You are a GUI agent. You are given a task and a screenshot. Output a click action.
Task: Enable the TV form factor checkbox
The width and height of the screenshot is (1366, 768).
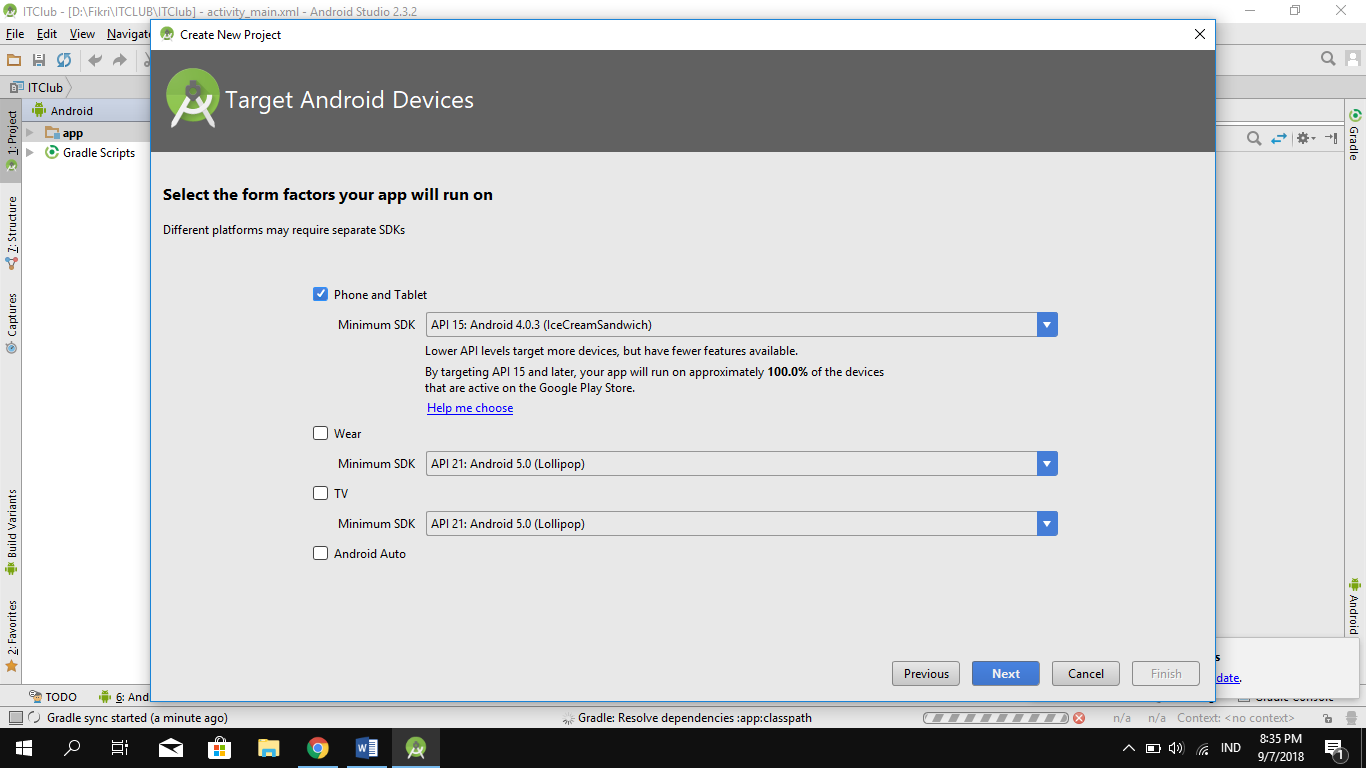point(321,493)
